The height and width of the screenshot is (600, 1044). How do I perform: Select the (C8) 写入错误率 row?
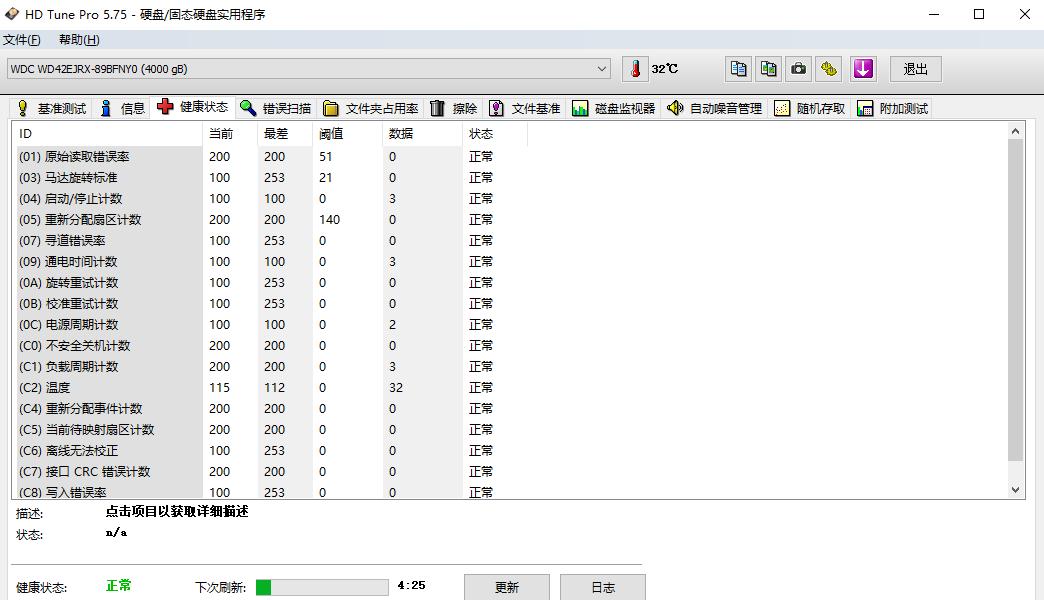coord(270,491)
